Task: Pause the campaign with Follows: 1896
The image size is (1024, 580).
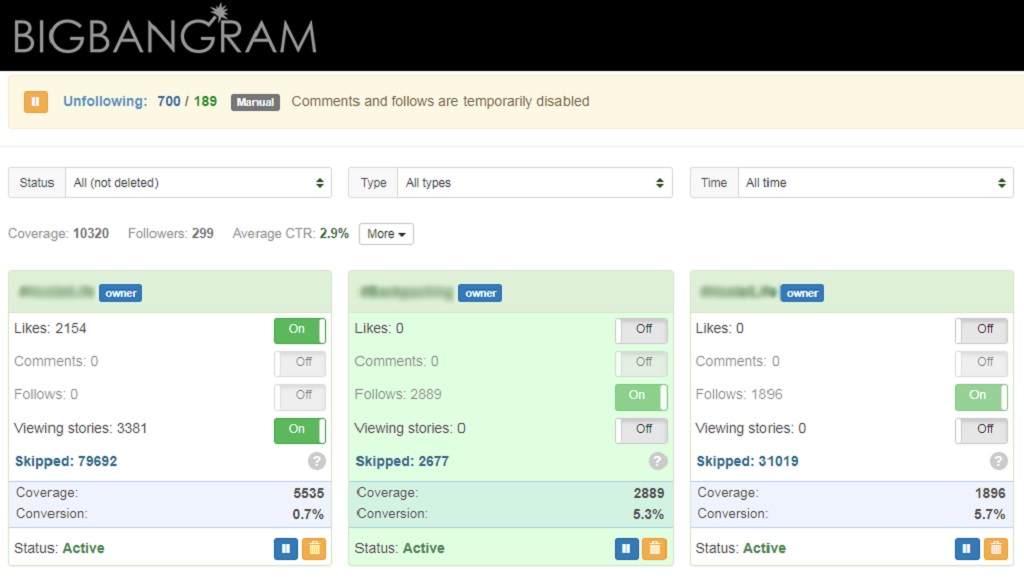Action: click(x=967, y=549)
